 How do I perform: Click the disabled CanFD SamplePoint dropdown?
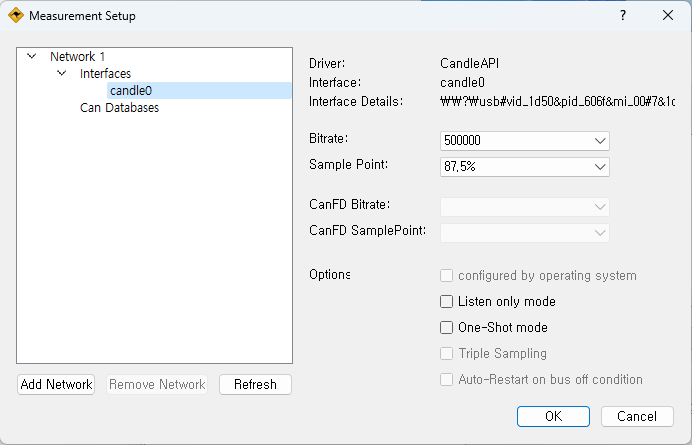click(524, 233)
